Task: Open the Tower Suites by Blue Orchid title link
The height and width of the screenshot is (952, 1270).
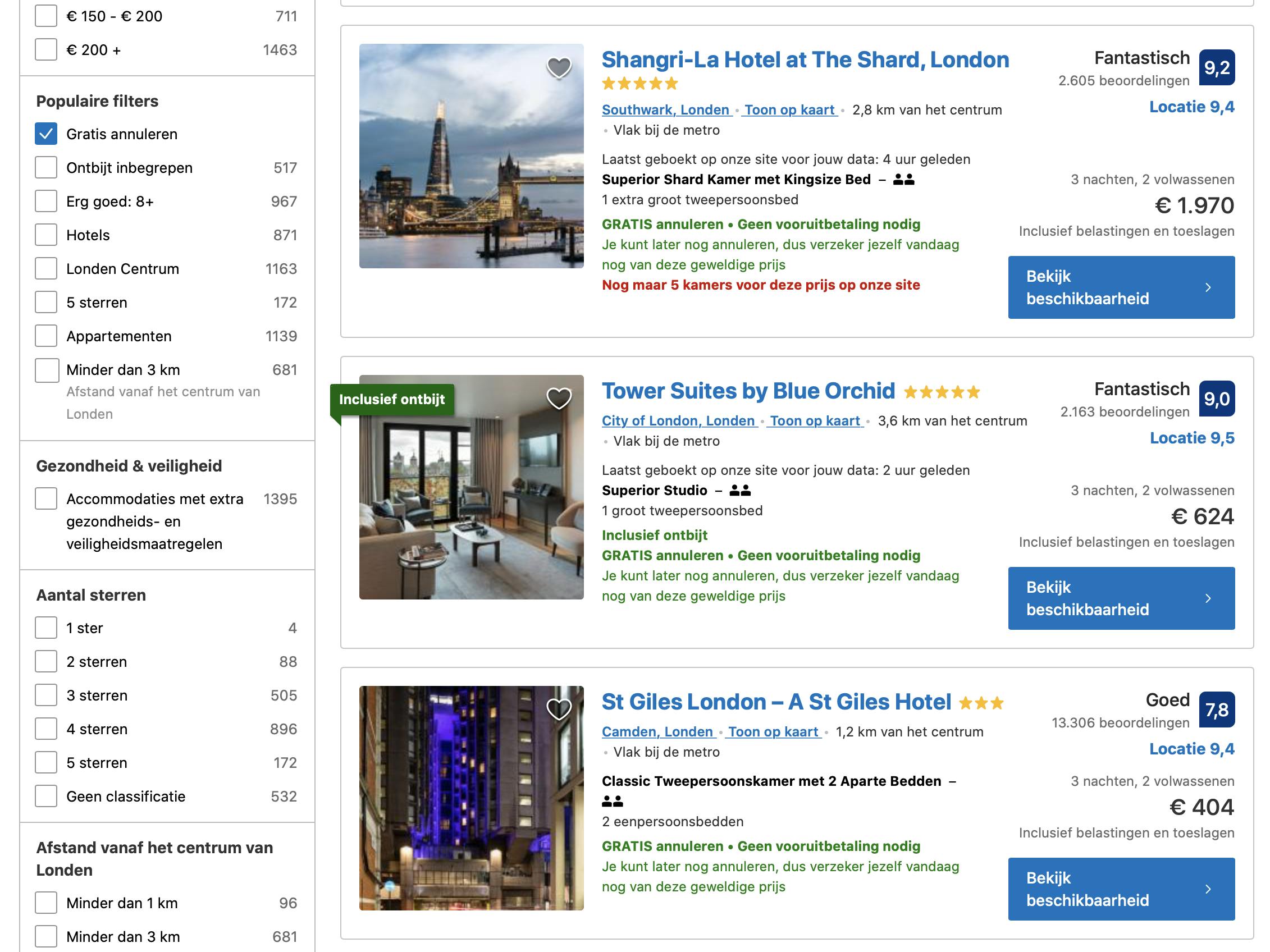Action: [x=748, y=391]
